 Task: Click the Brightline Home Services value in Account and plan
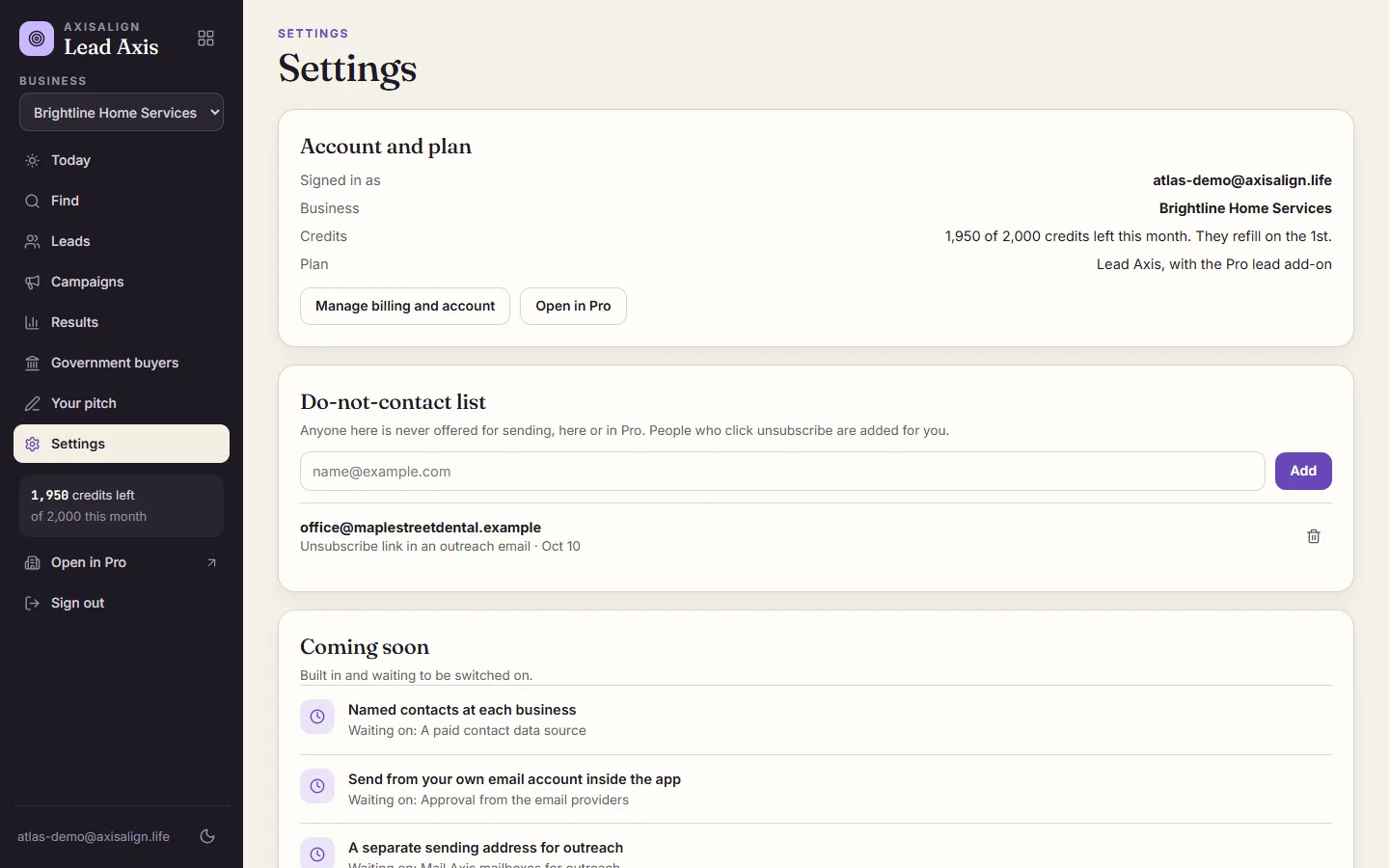[x=1245, y=208]
